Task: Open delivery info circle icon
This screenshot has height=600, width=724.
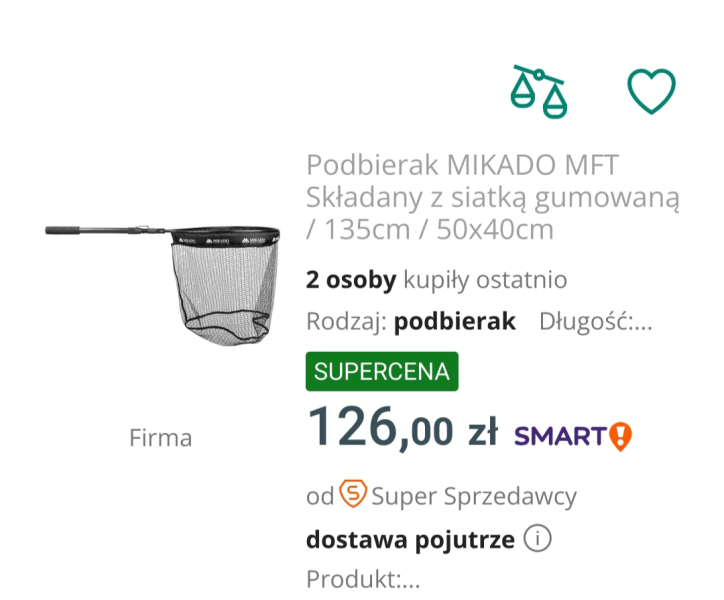Action: pyautogui.click(x=537, y=540)
